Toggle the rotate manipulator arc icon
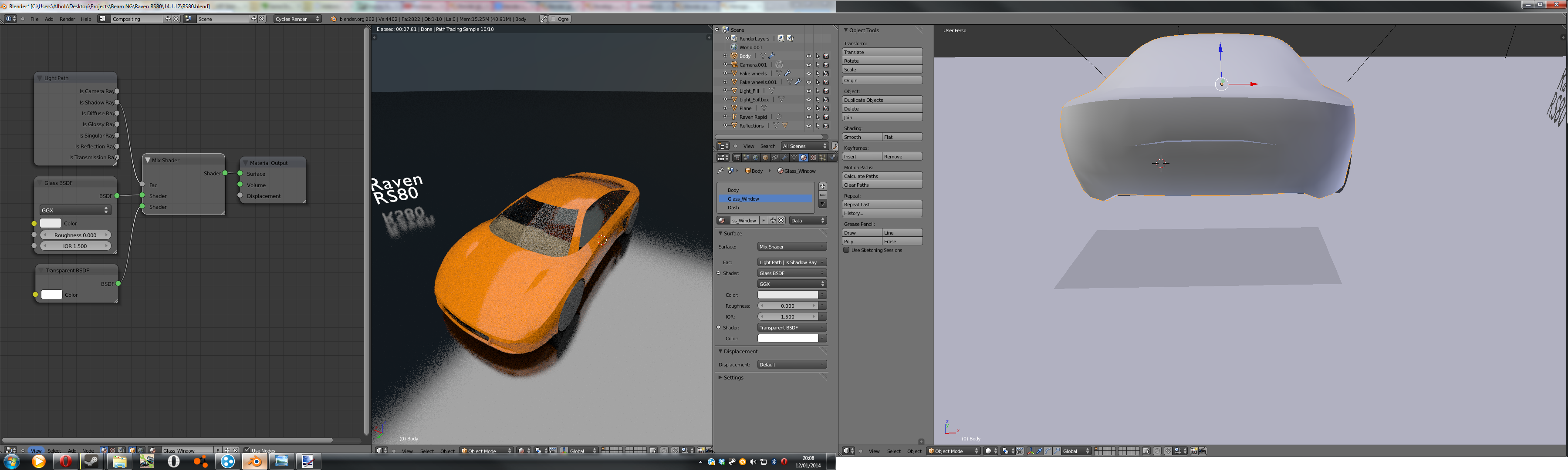This screenshot has height=470, width=1568. pos(1048,450)
